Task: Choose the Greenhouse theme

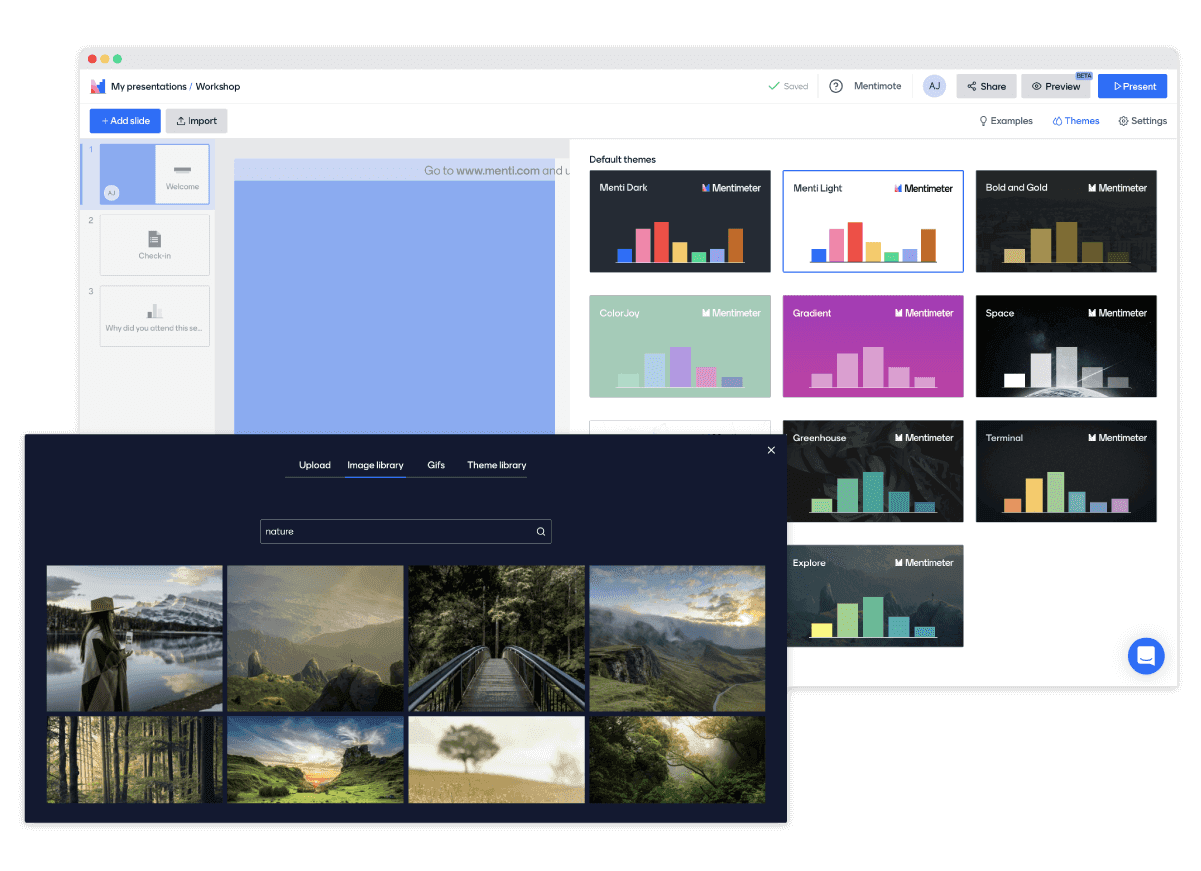Action: pos(875,471)
